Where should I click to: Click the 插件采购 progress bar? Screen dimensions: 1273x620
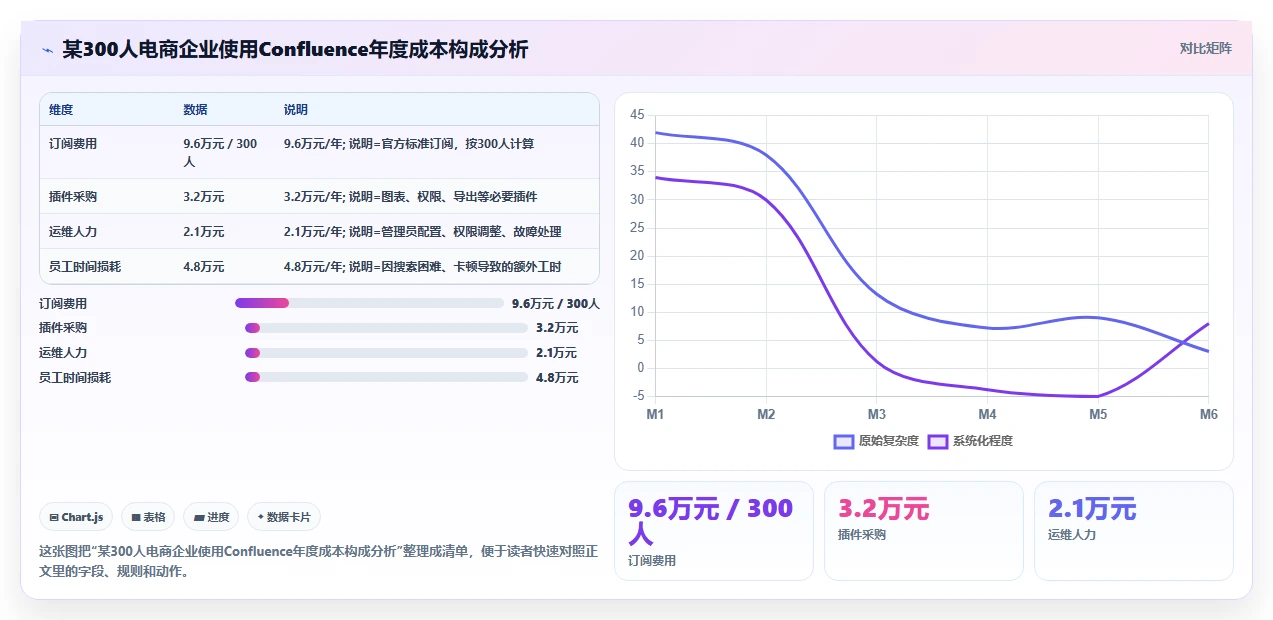pyautogui.click(x=386, y=328)
